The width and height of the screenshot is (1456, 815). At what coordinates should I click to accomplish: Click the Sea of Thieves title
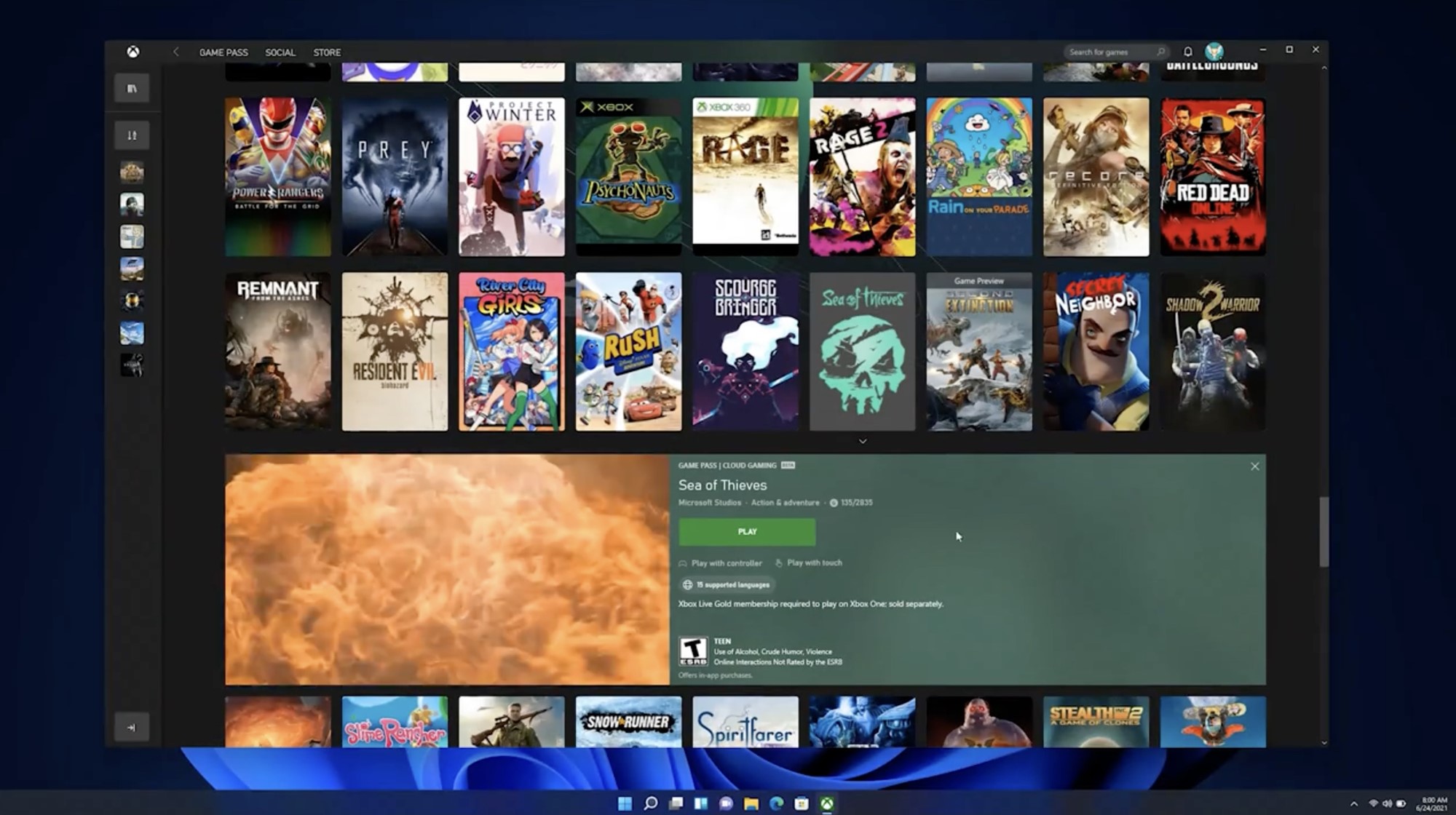click(722, 485)
